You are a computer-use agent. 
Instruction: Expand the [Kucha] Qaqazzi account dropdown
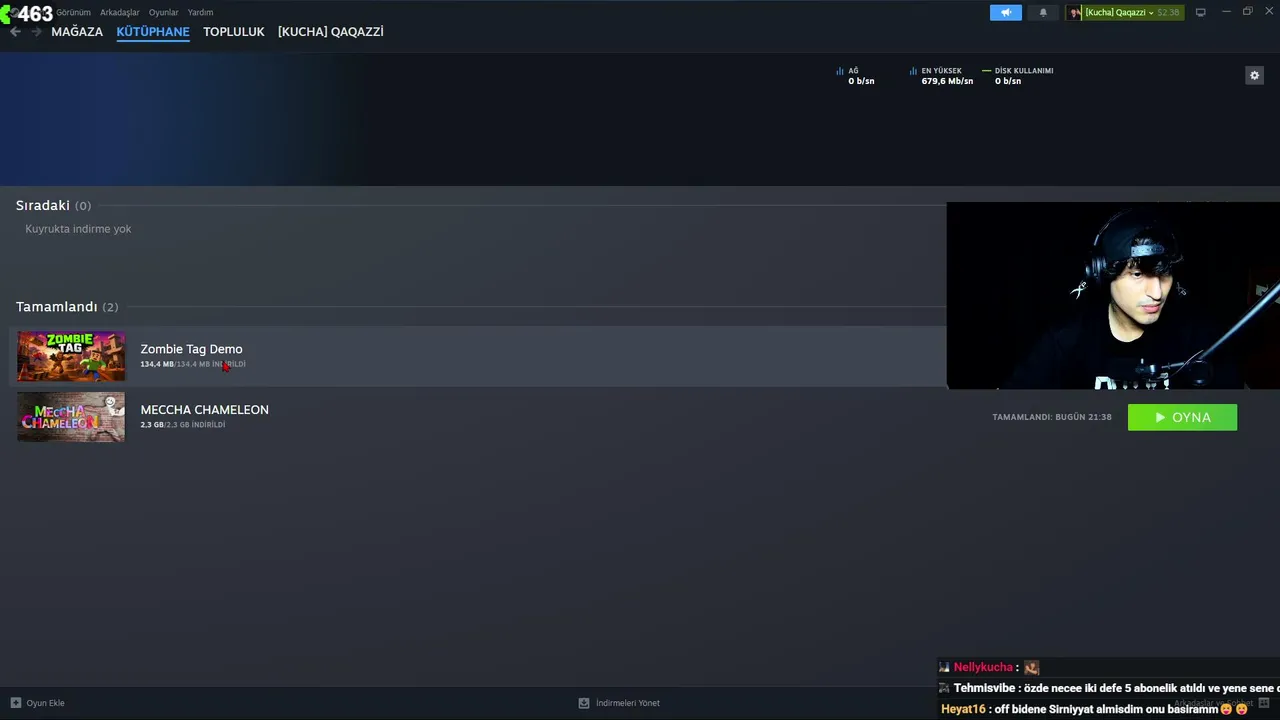pyautogui.click(x=1119, y=12)
